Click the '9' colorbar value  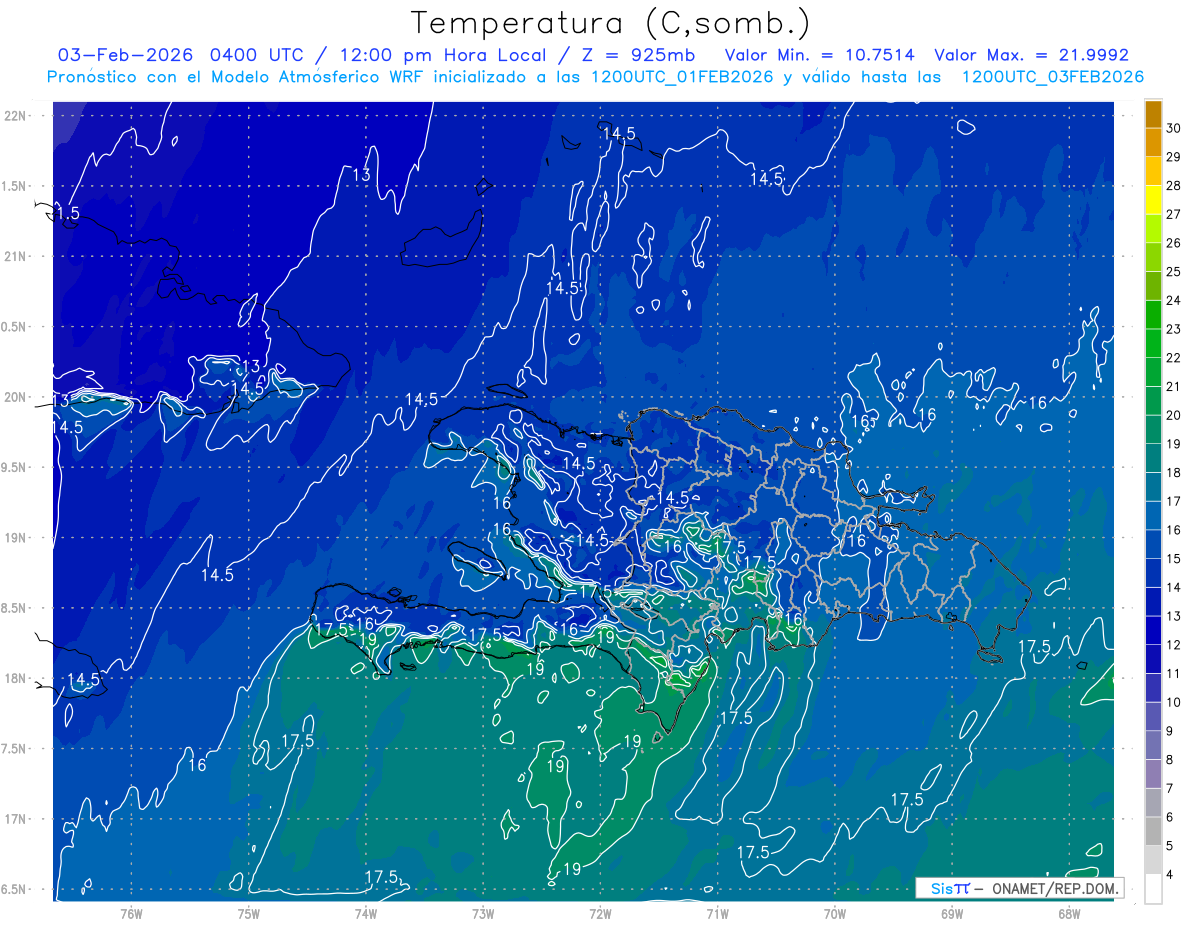pos(1171,731)
